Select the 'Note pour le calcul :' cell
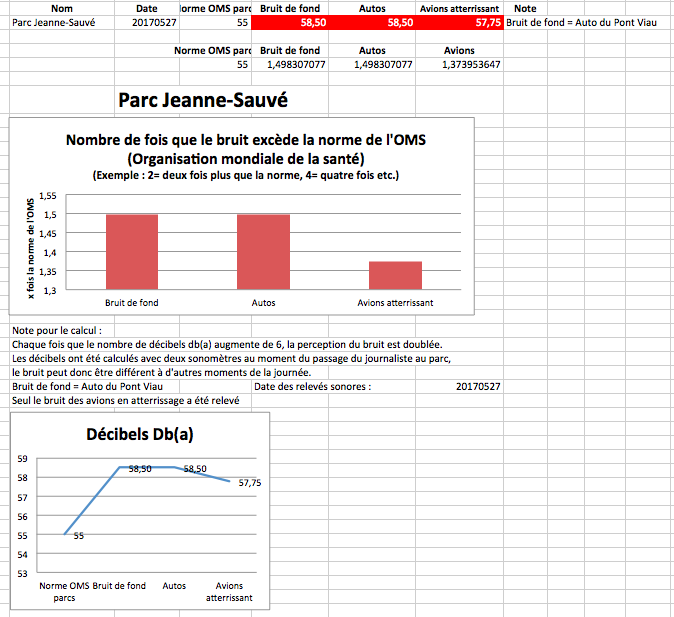 coord(57,330)
